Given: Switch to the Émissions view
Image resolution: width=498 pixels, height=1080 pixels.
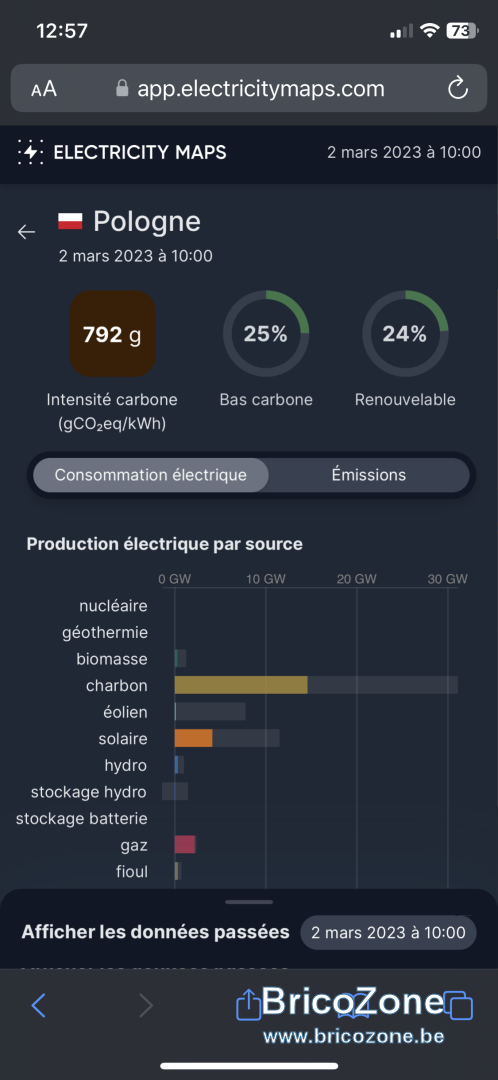Looking at the screenshot, I should click(x=369, y=475).
